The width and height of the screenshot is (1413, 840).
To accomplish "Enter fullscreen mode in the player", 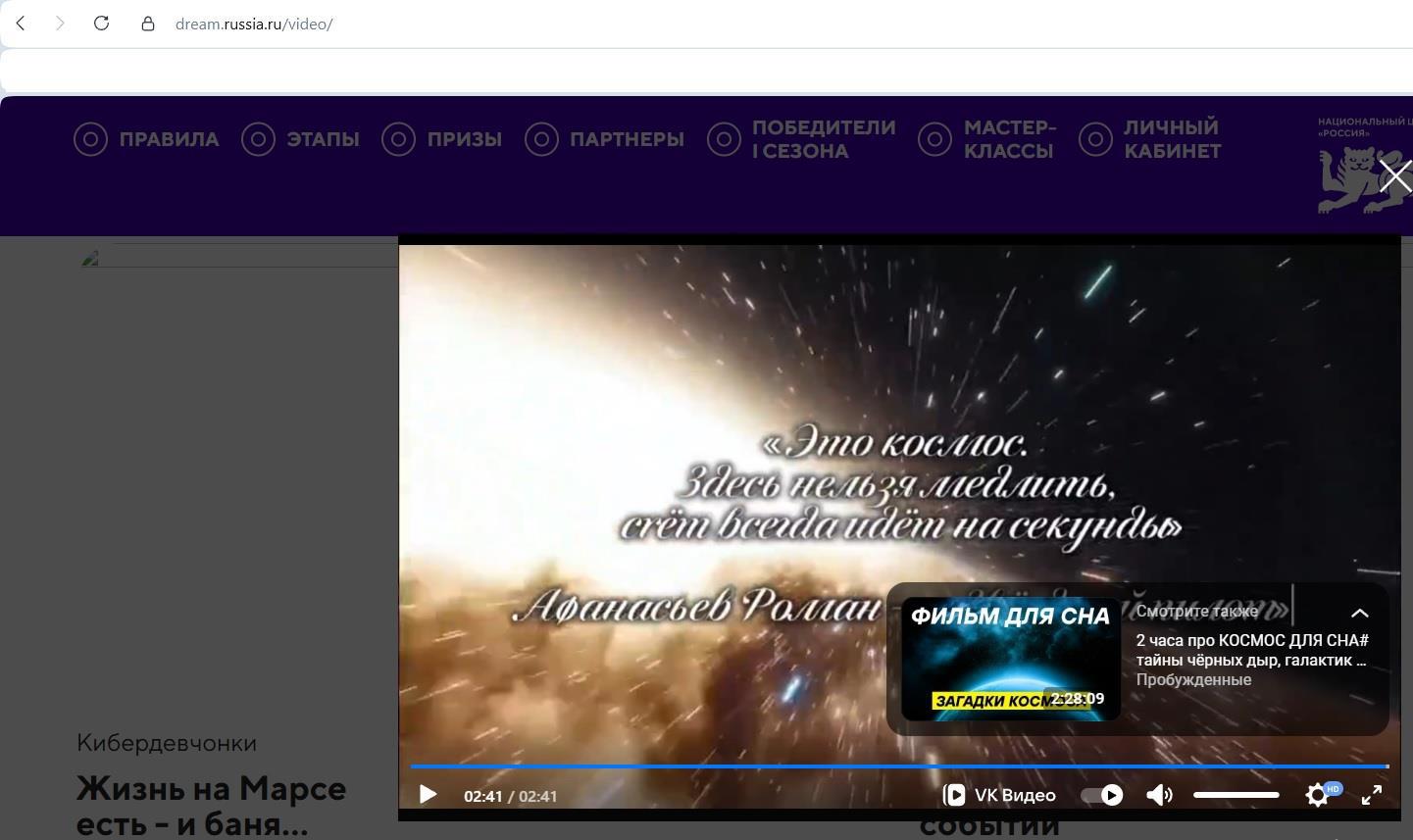I will (x=1372, y=795).
